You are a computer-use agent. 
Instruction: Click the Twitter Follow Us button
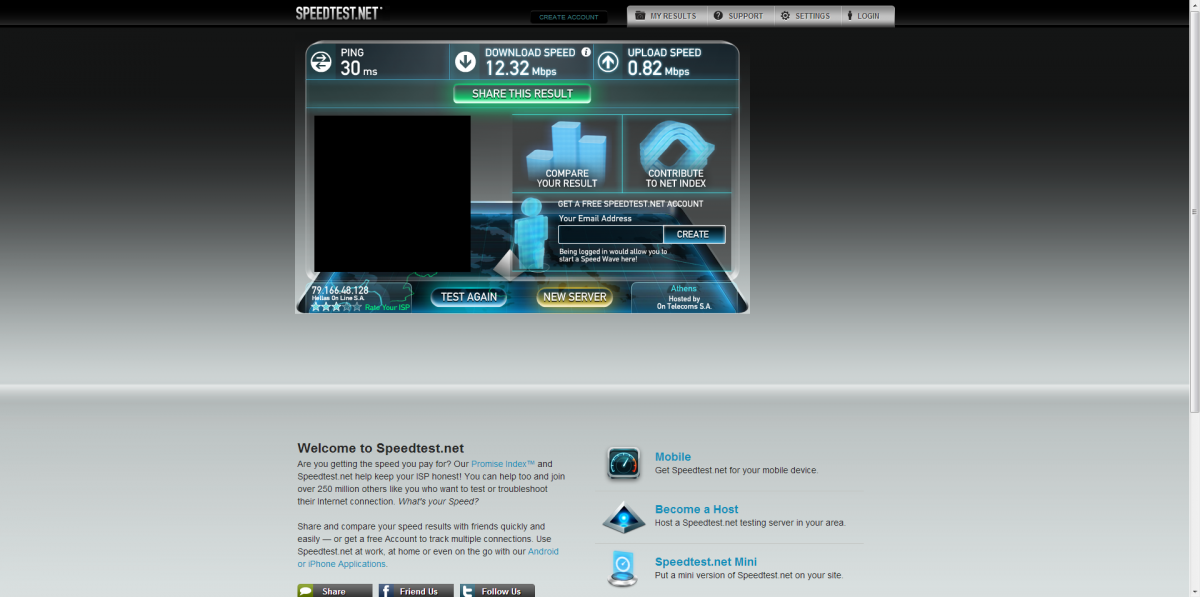pyautogui.click(x=497, y=591)
